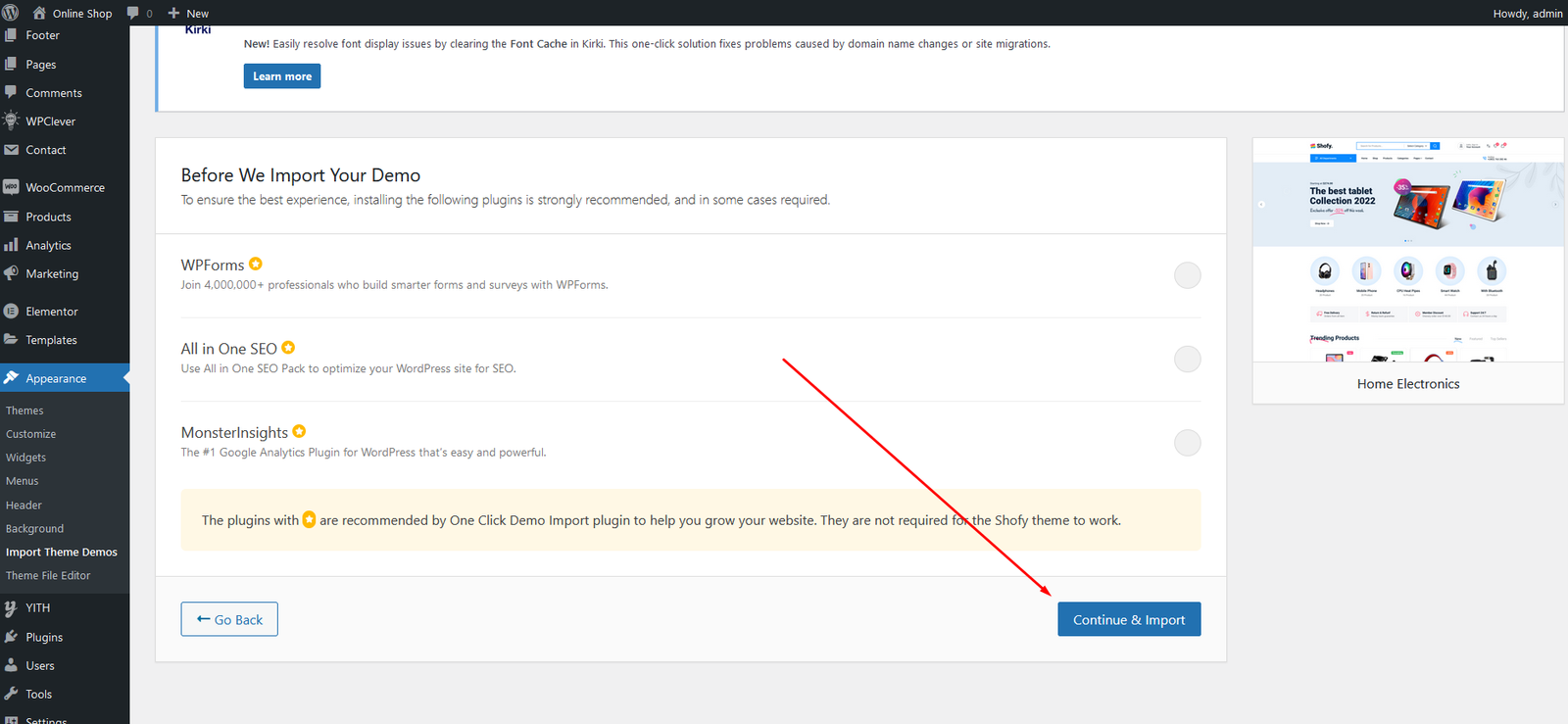Click the WooCommerce sidebar icon
The height and width of the screenshot is (724, 1568).
11,187
